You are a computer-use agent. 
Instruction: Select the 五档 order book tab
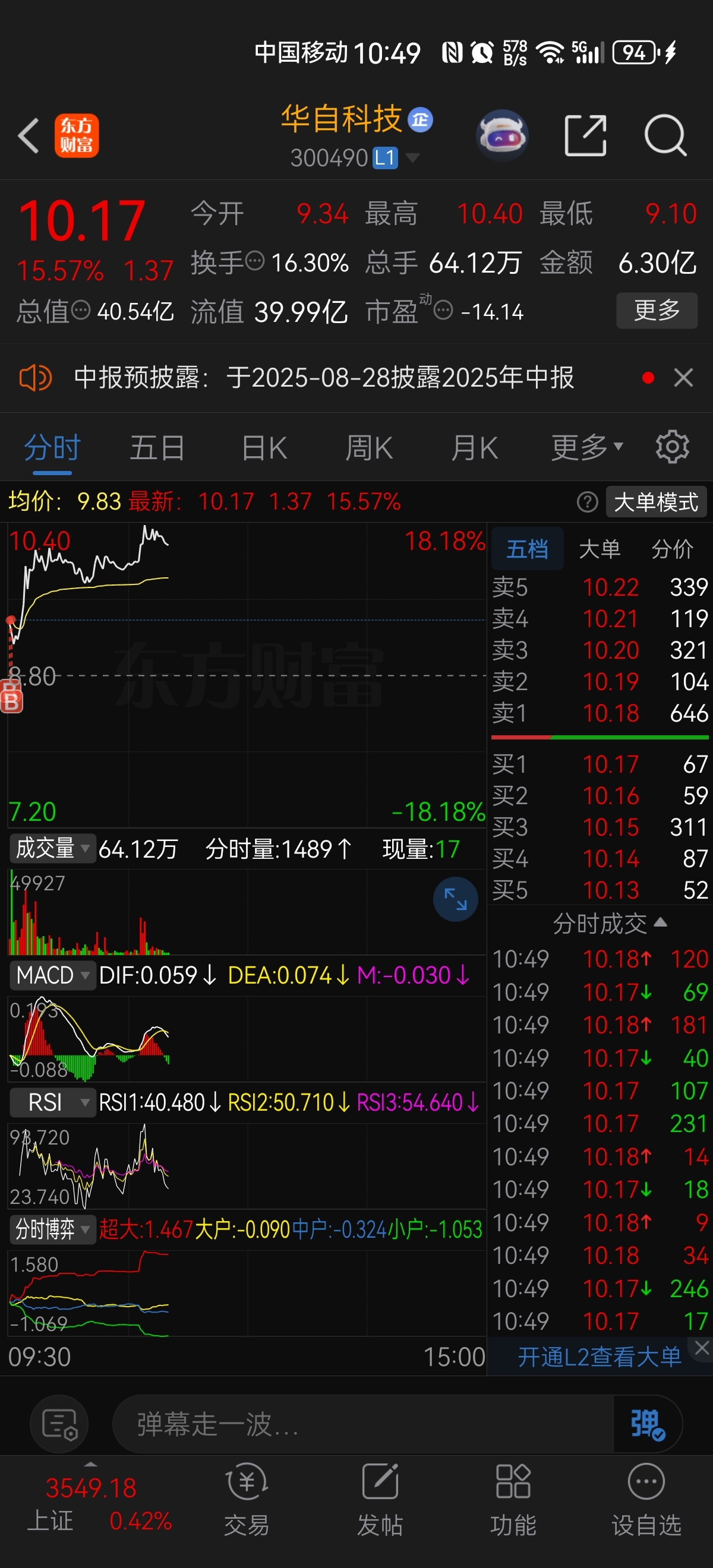tap(527, 548)
